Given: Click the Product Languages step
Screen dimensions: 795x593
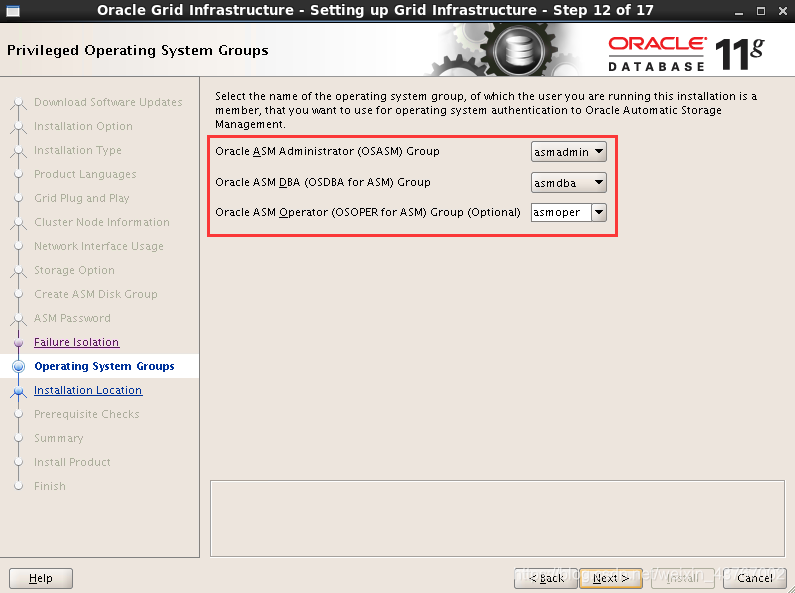Looking at the screenshot, I should point(85,174).
